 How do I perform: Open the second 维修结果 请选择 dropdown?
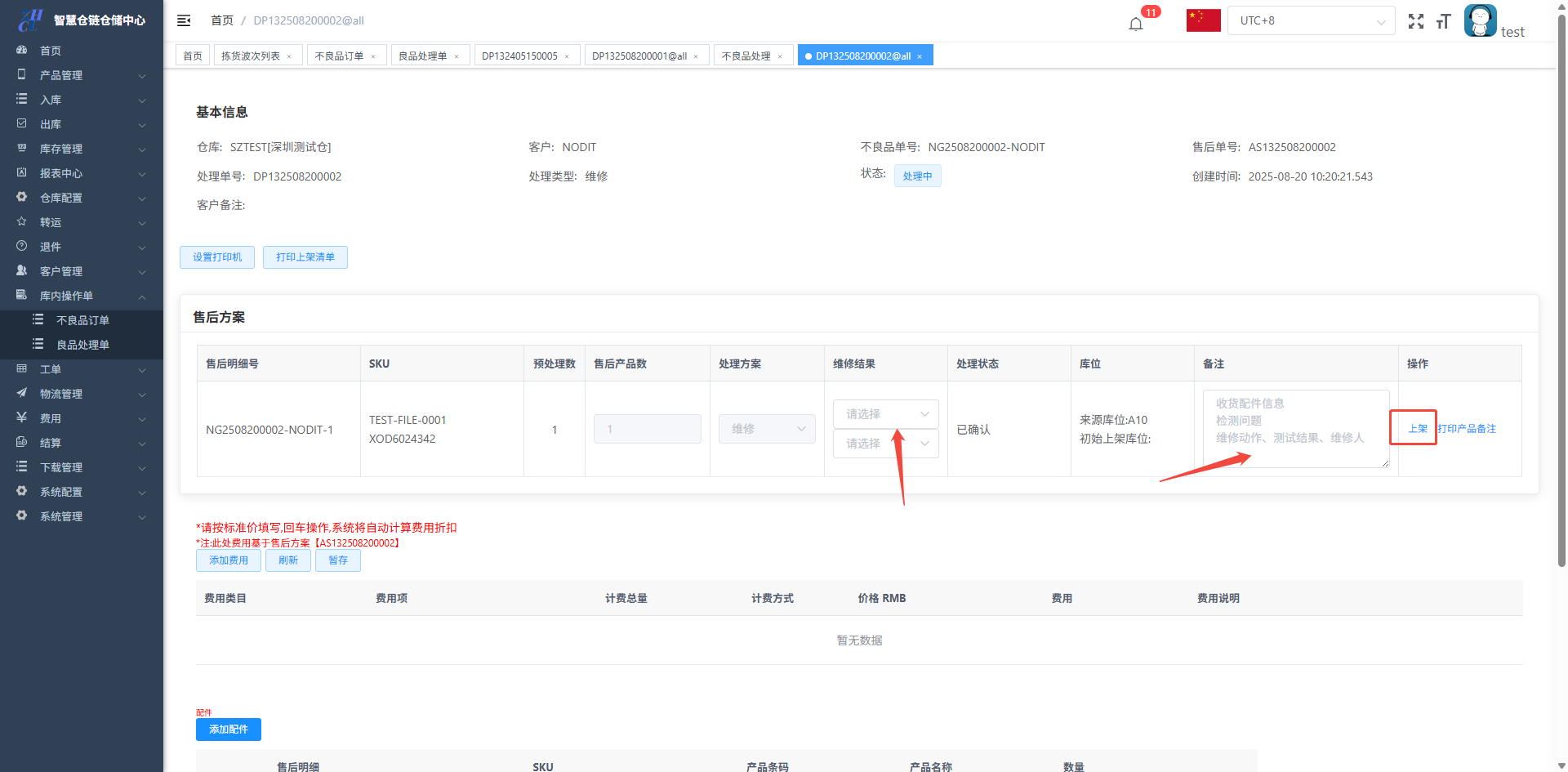coord(885,444)
